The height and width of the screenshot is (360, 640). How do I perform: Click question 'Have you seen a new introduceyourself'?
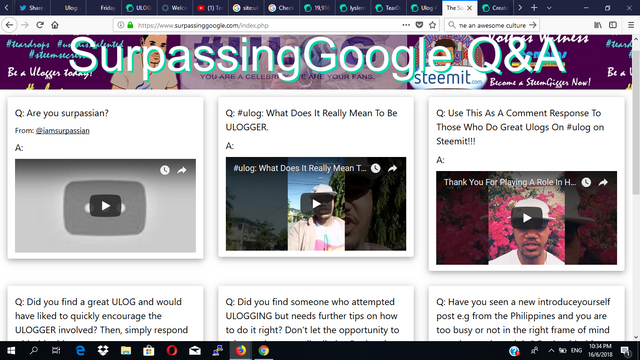click(x=523, y=316)
